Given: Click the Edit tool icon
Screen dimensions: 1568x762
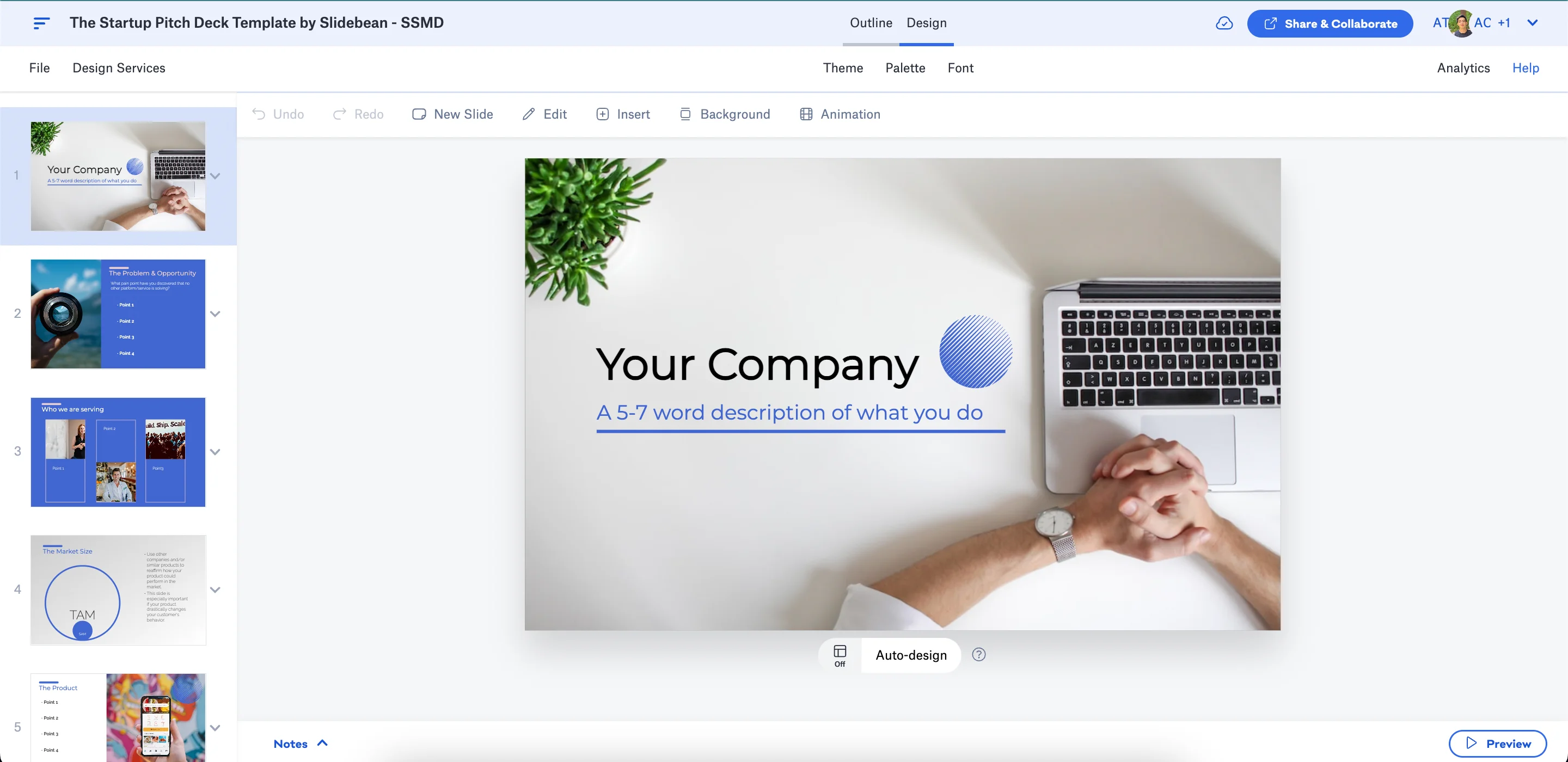Looking at the screenshot, I should pos(528,114).
